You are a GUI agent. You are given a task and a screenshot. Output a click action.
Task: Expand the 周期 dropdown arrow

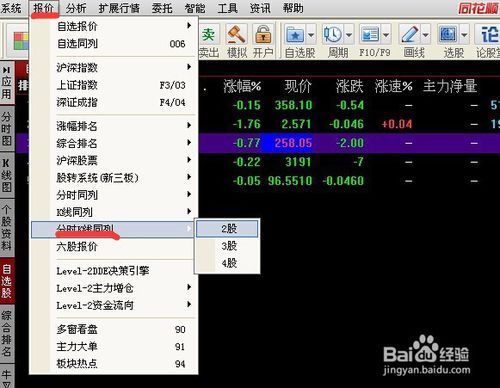coord(349,35)
